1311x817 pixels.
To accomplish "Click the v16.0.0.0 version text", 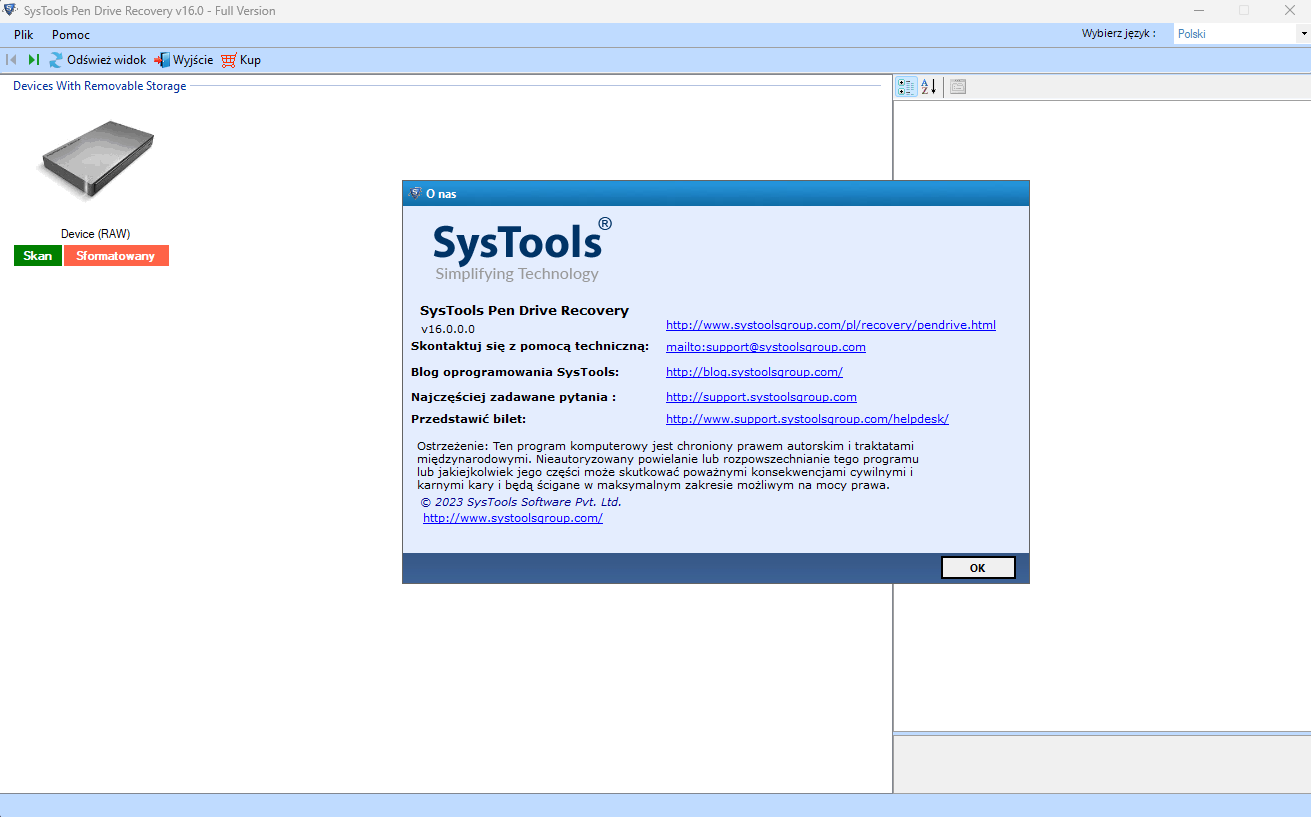I will pyautogui.click(x=448, y=329).
